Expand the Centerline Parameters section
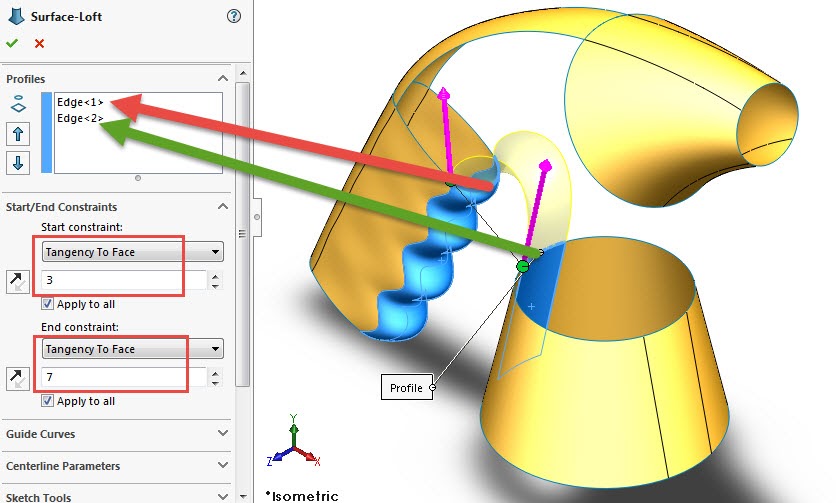 223,465
